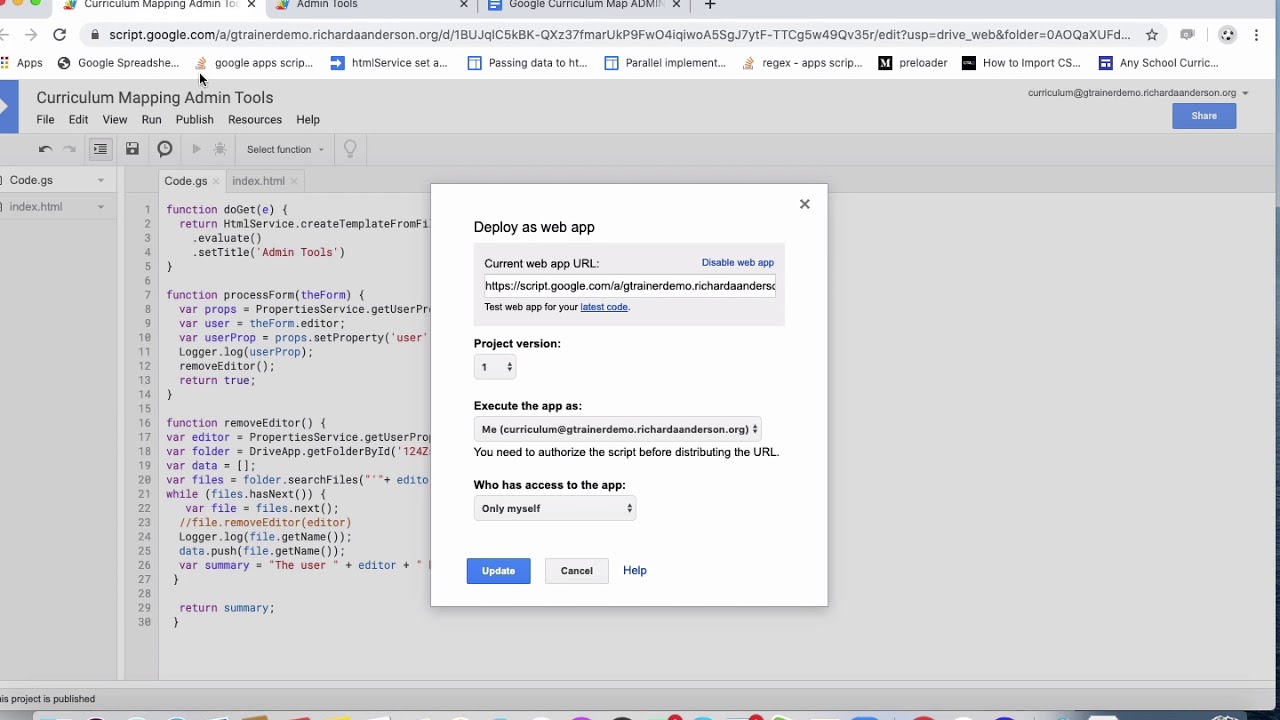Open the Resources menu
The height and width of the screenshot is (720, 1280).
(x=255, y=120)
